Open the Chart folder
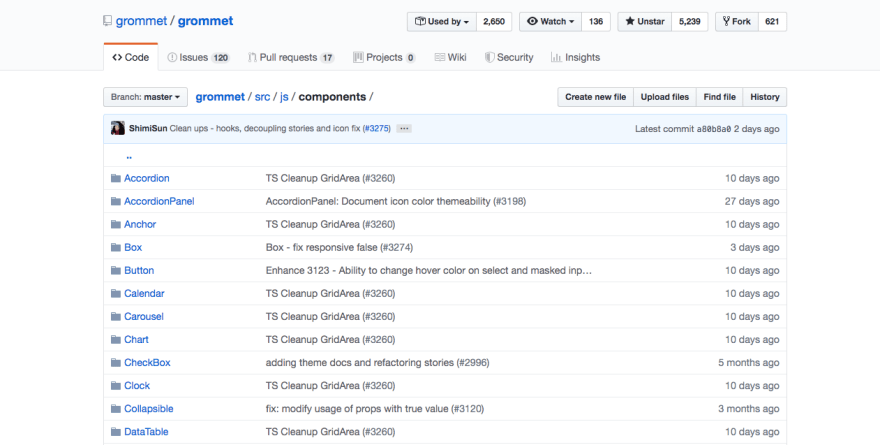Screen dimensions: 880x445 [x=136, y=339]
